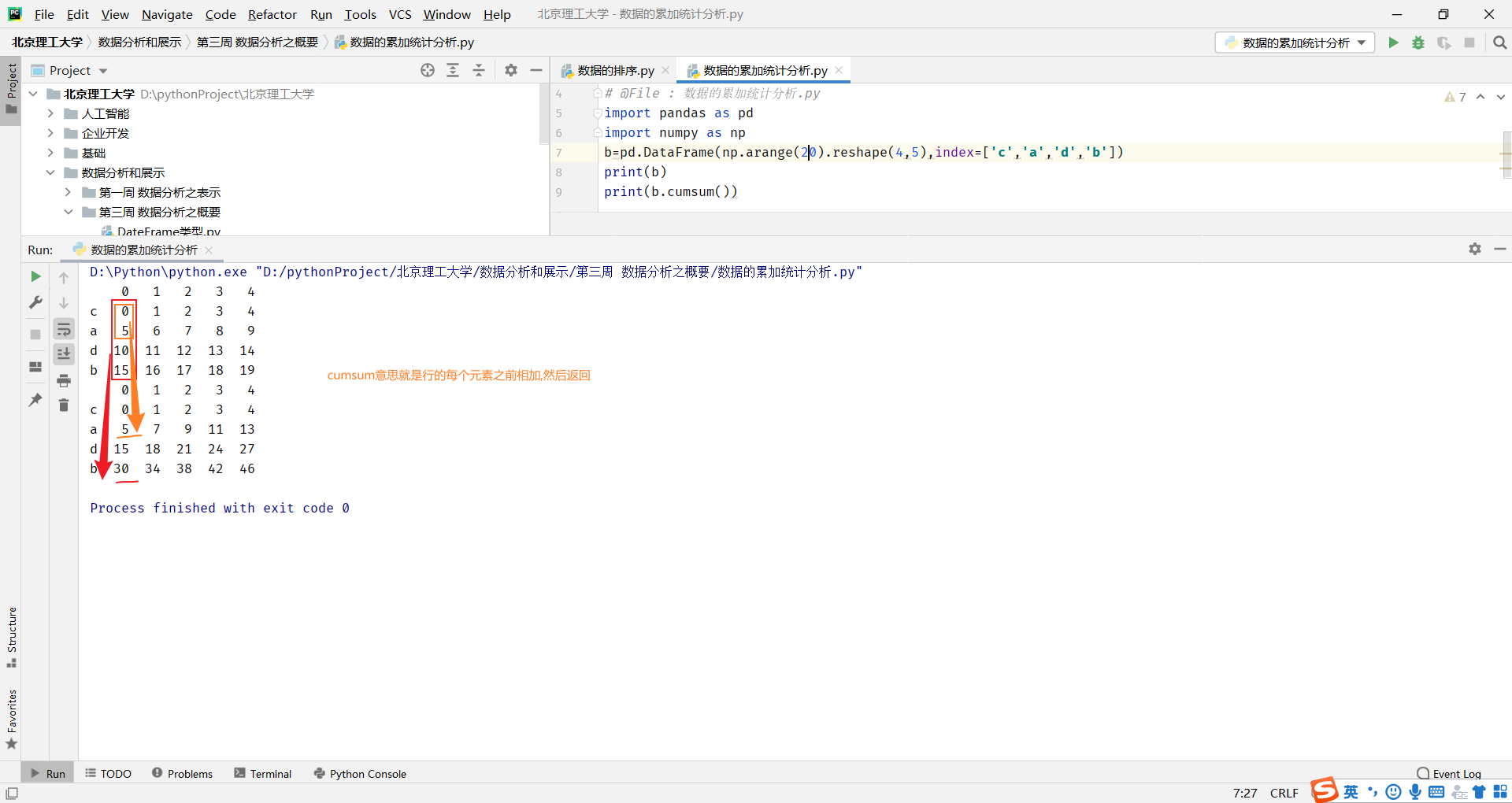Click 7:27 cursor position in status bar
This screenshot has width=1512, height=803.
(x=1245, y=793)
